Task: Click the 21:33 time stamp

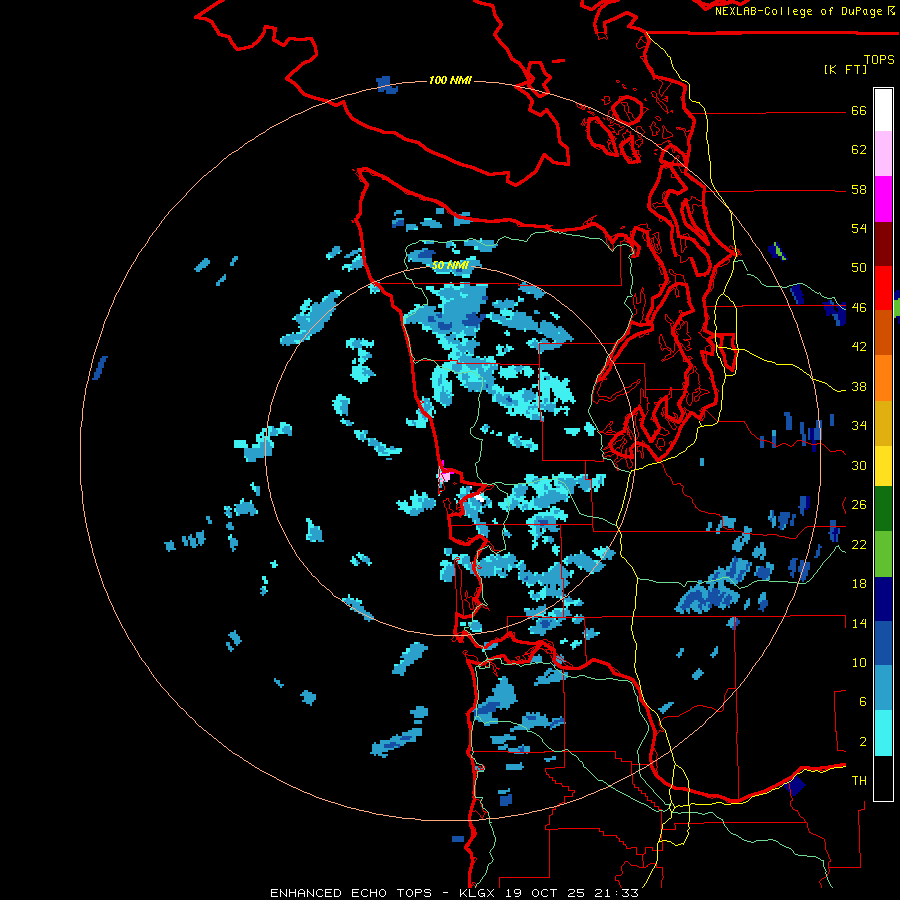Action: click(x=615, y=893)
